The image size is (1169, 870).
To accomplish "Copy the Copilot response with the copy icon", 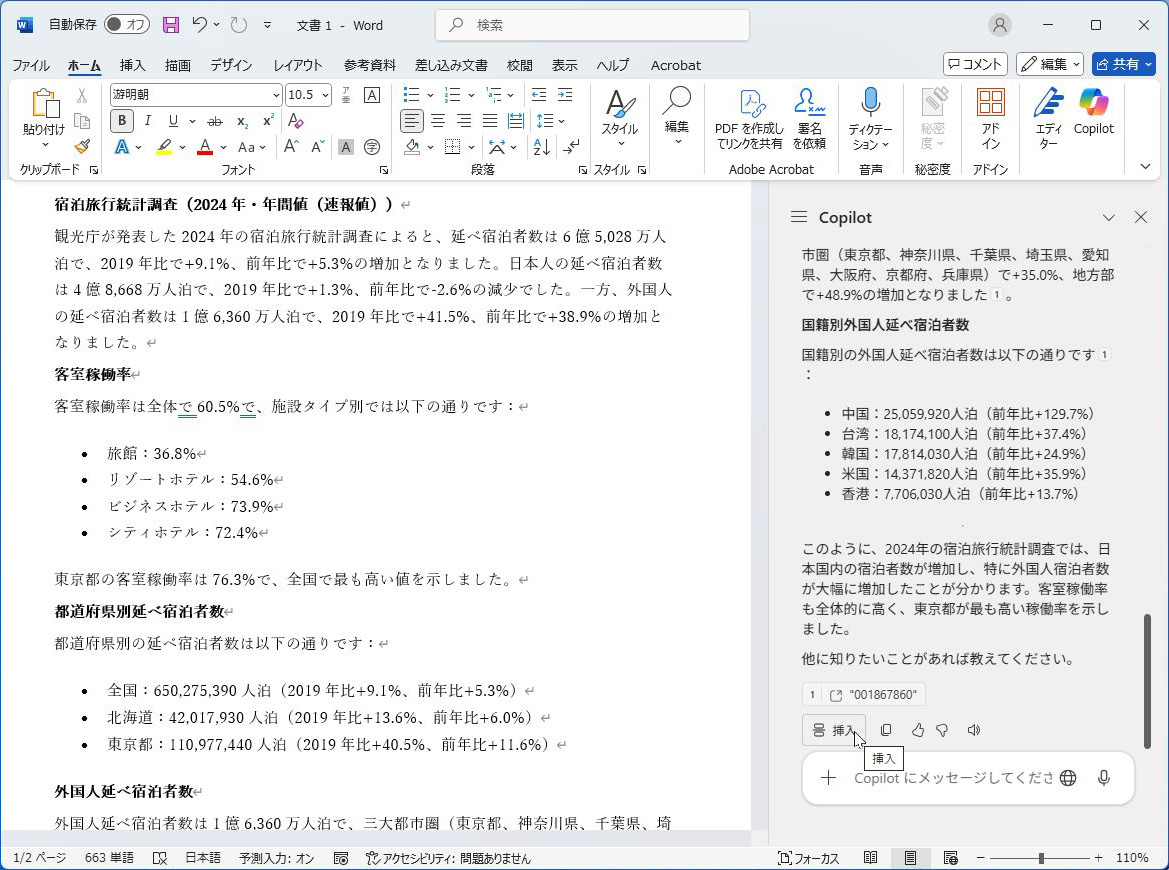I will click(x=886, y=730).
